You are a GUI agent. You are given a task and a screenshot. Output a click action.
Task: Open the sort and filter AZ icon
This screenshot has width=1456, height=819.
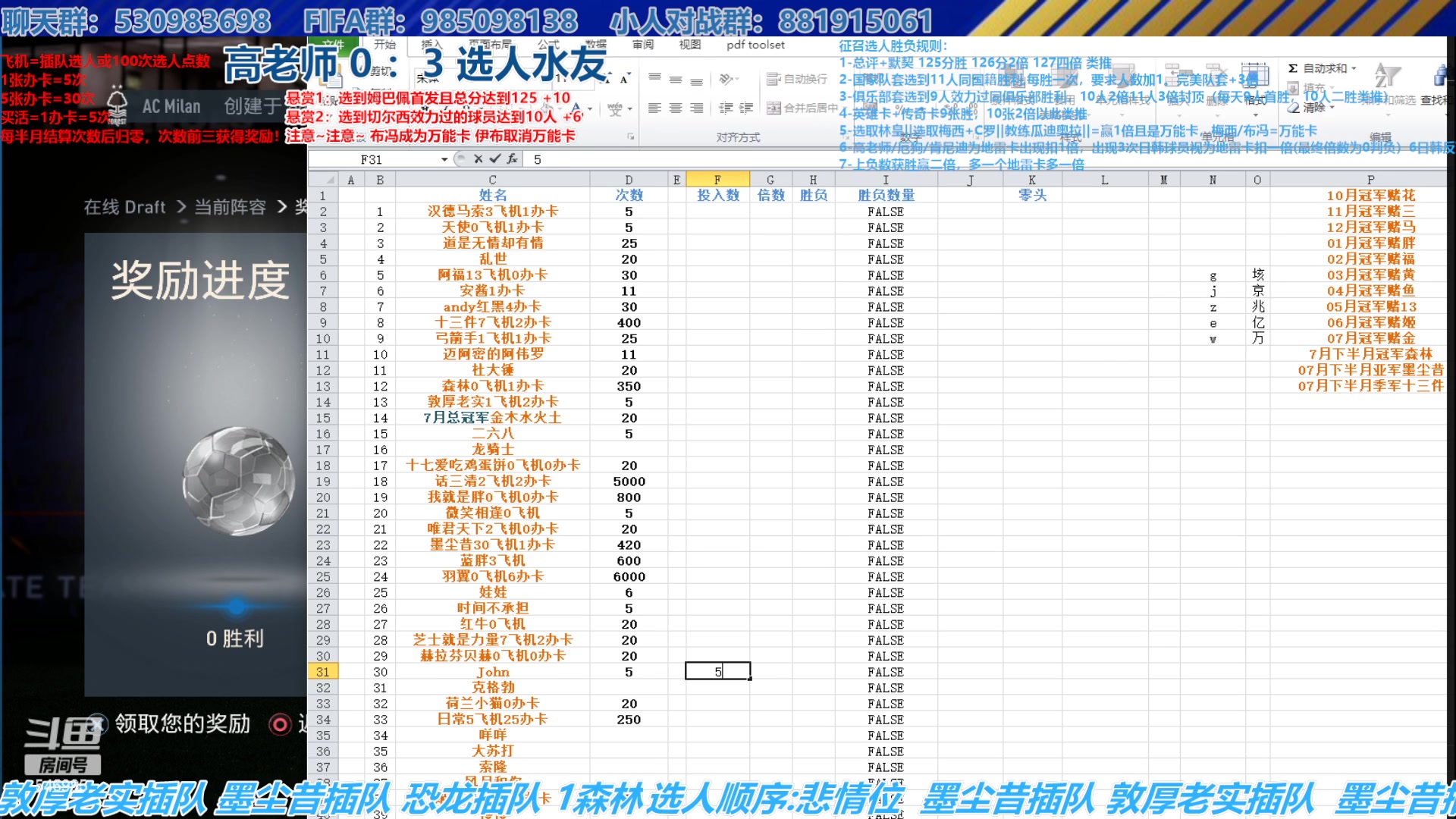(x=1387, y=76)
